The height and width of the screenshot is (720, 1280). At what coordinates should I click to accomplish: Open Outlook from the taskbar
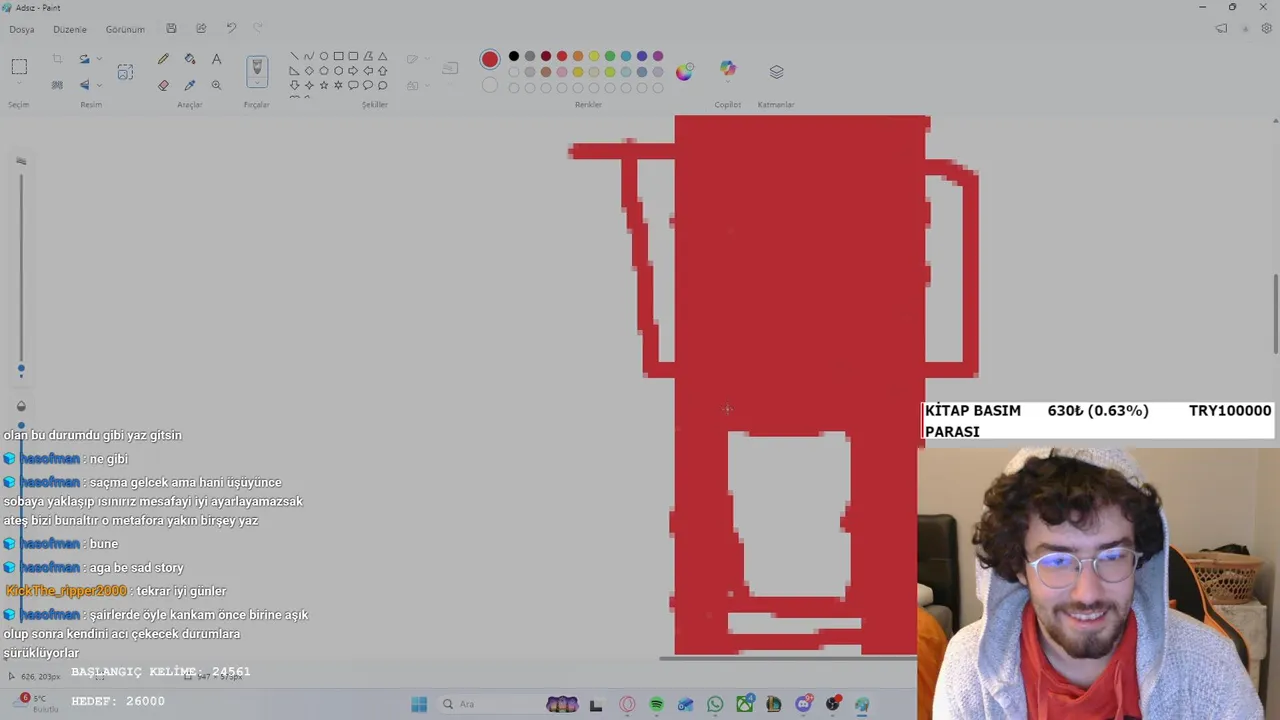point(685,704)
